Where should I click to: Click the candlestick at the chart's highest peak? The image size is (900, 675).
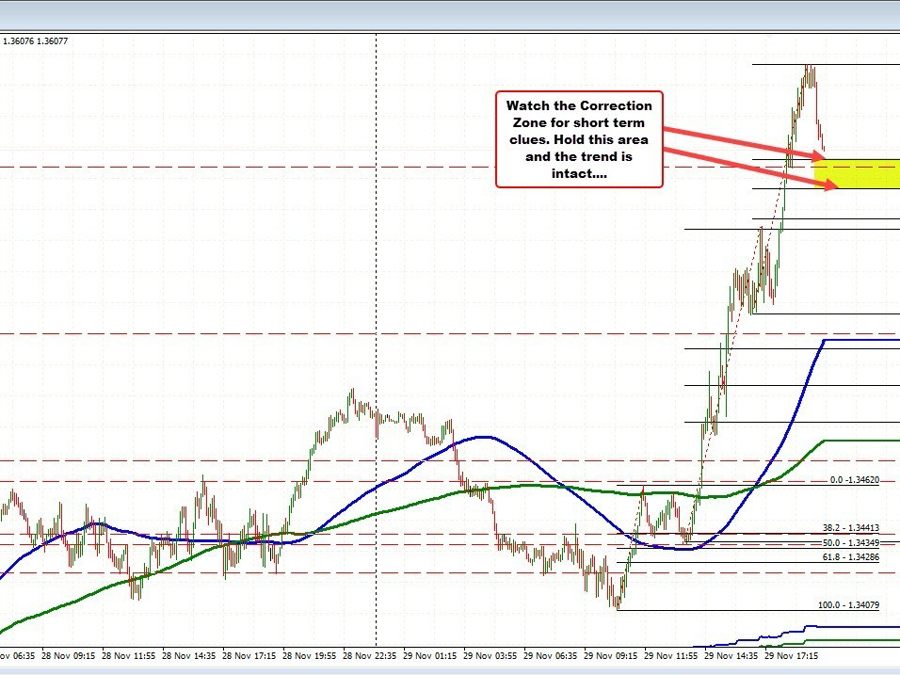(x=808, y=70)
